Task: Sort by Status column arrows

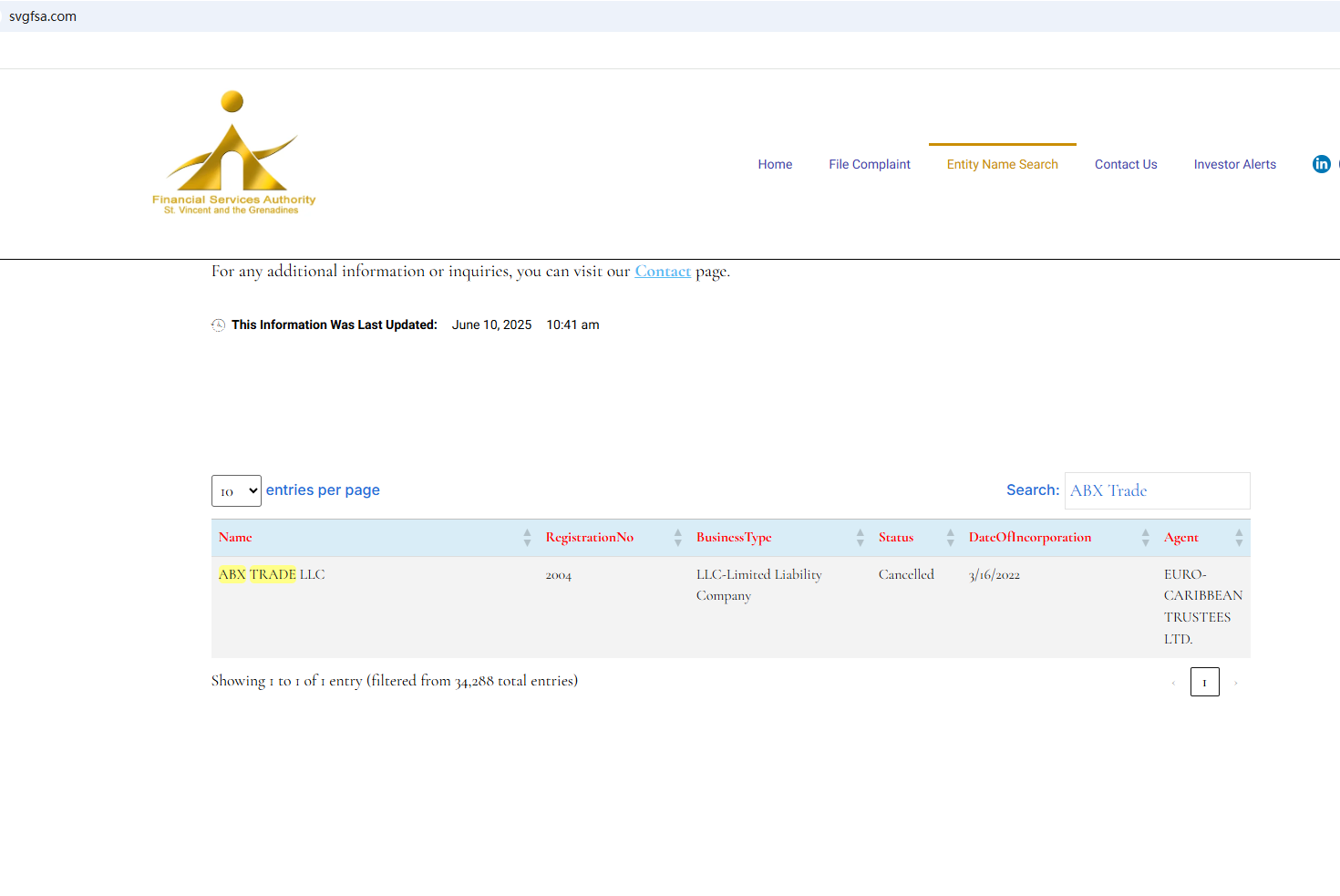Action: click(950, 538)
